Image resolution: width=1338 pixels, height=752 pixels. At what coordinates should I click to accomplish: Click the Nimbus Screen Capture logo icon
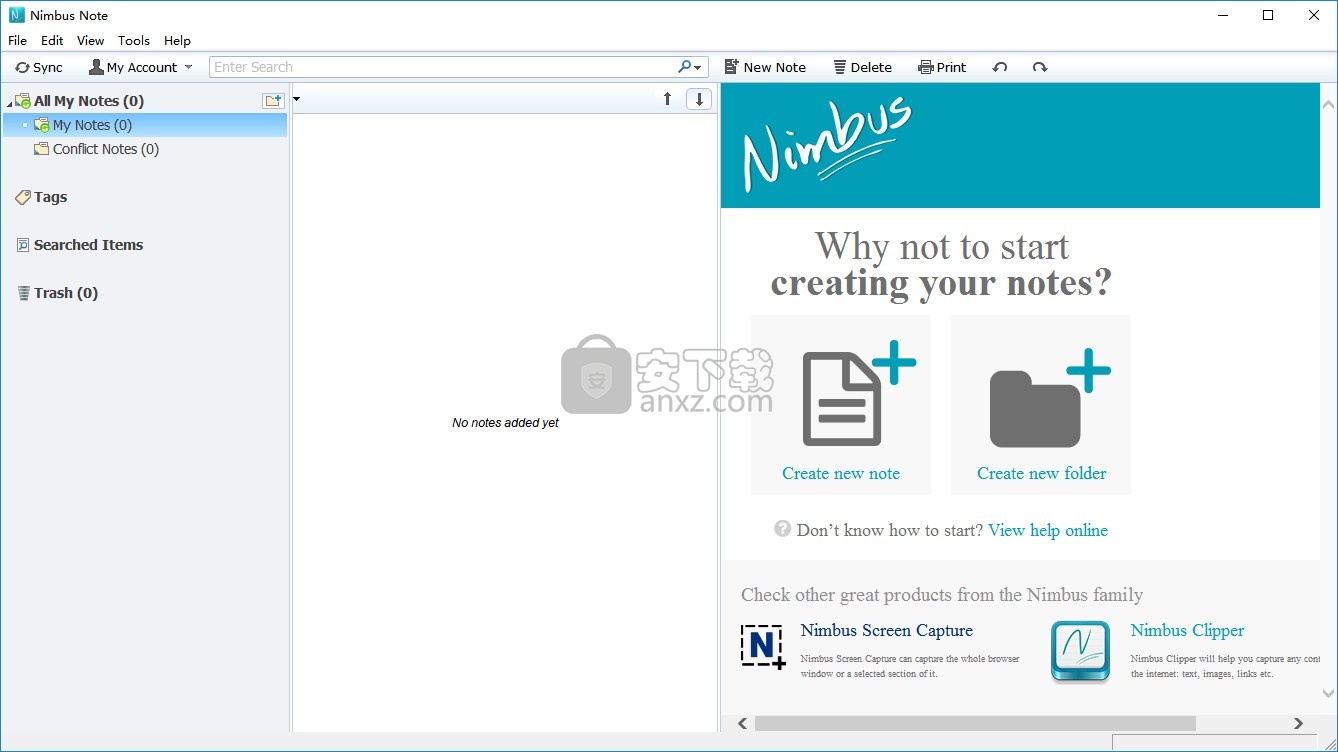tap(763, 647)
